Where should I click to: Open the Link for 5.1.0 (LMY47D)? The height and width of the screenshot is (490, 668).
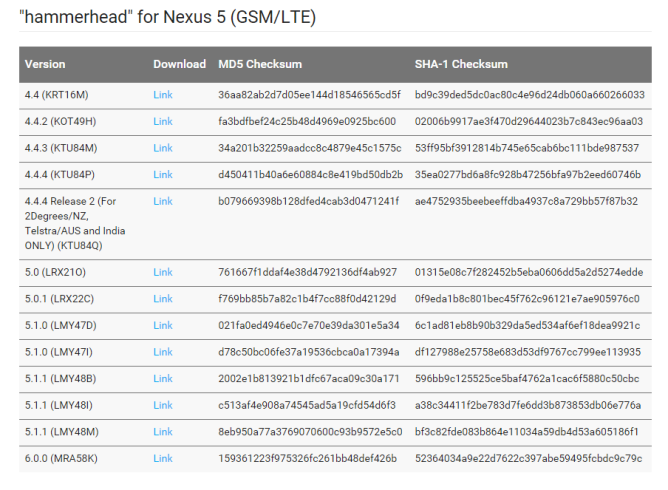pos(162,325)
